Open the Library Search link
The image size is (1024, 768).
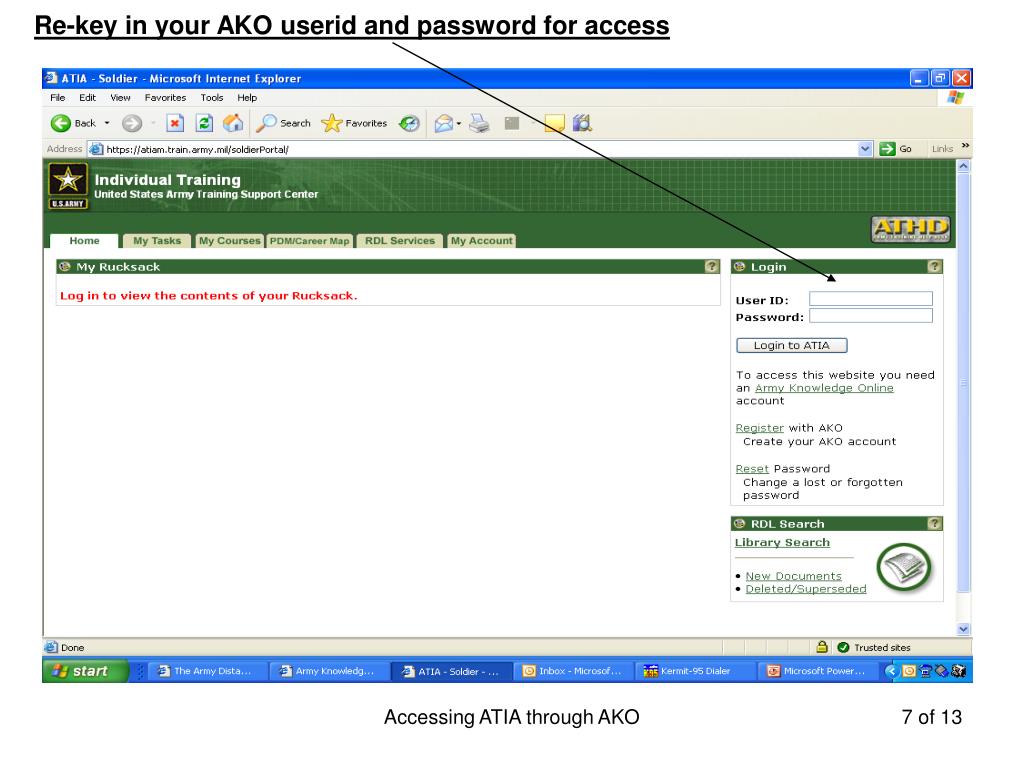point(782,543)
